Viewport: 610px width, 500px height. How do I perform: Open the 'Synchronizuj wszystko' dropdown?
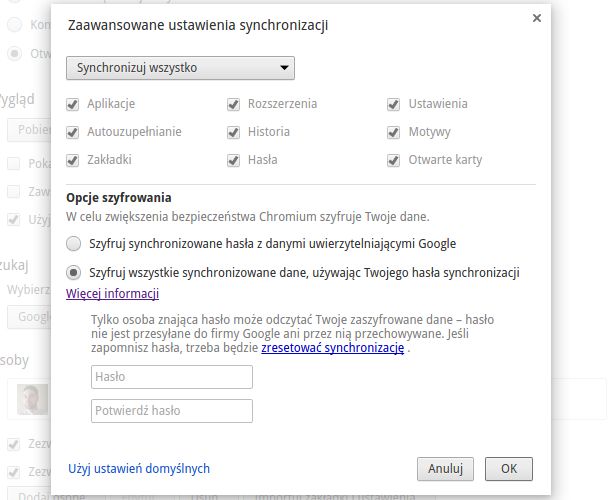[180, 68]
